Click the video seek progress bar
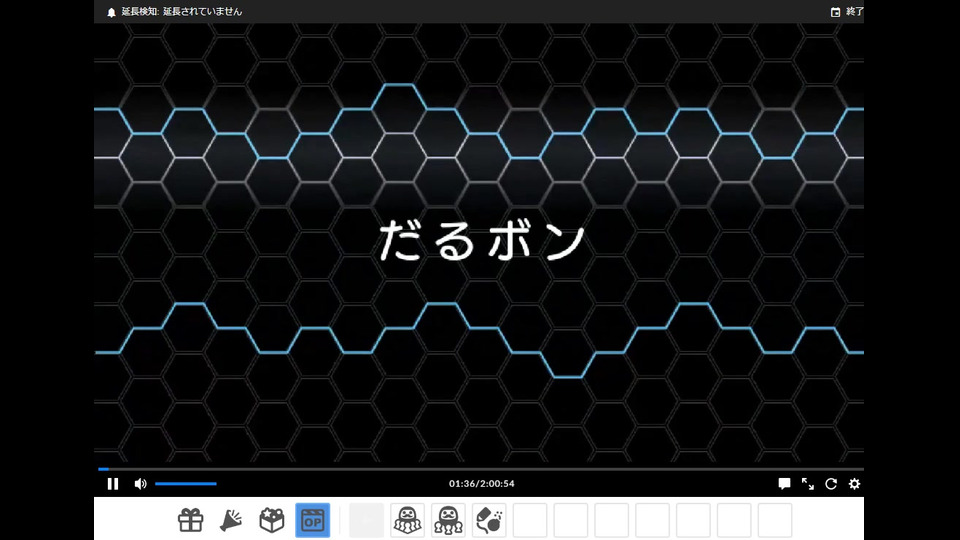Image resolution: width=960 pixels, height=540 pixels. 481,469
